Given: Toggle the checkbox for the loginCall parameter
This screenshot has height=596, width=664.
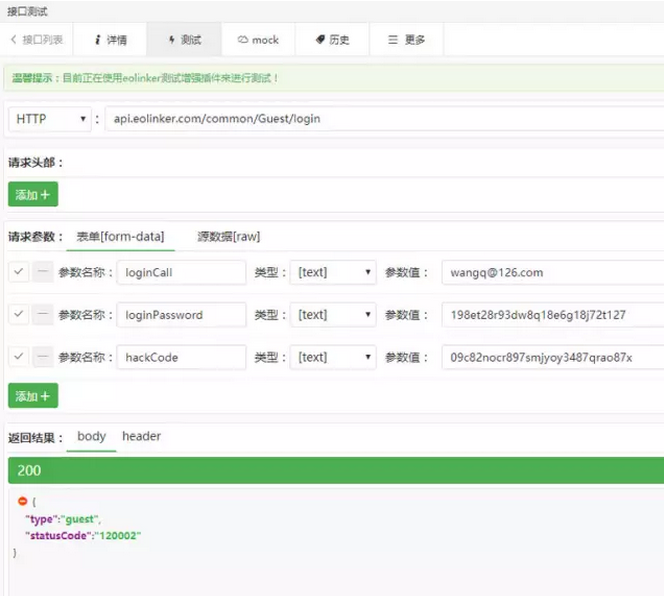Looking at the screenshot, I should [19, 272].
